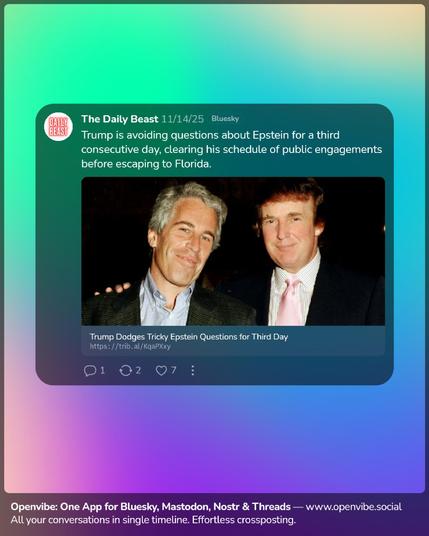The width and height of the screenshot is (429, 536).
Task: Click the reply count number 1
Action: click(102, 370)
